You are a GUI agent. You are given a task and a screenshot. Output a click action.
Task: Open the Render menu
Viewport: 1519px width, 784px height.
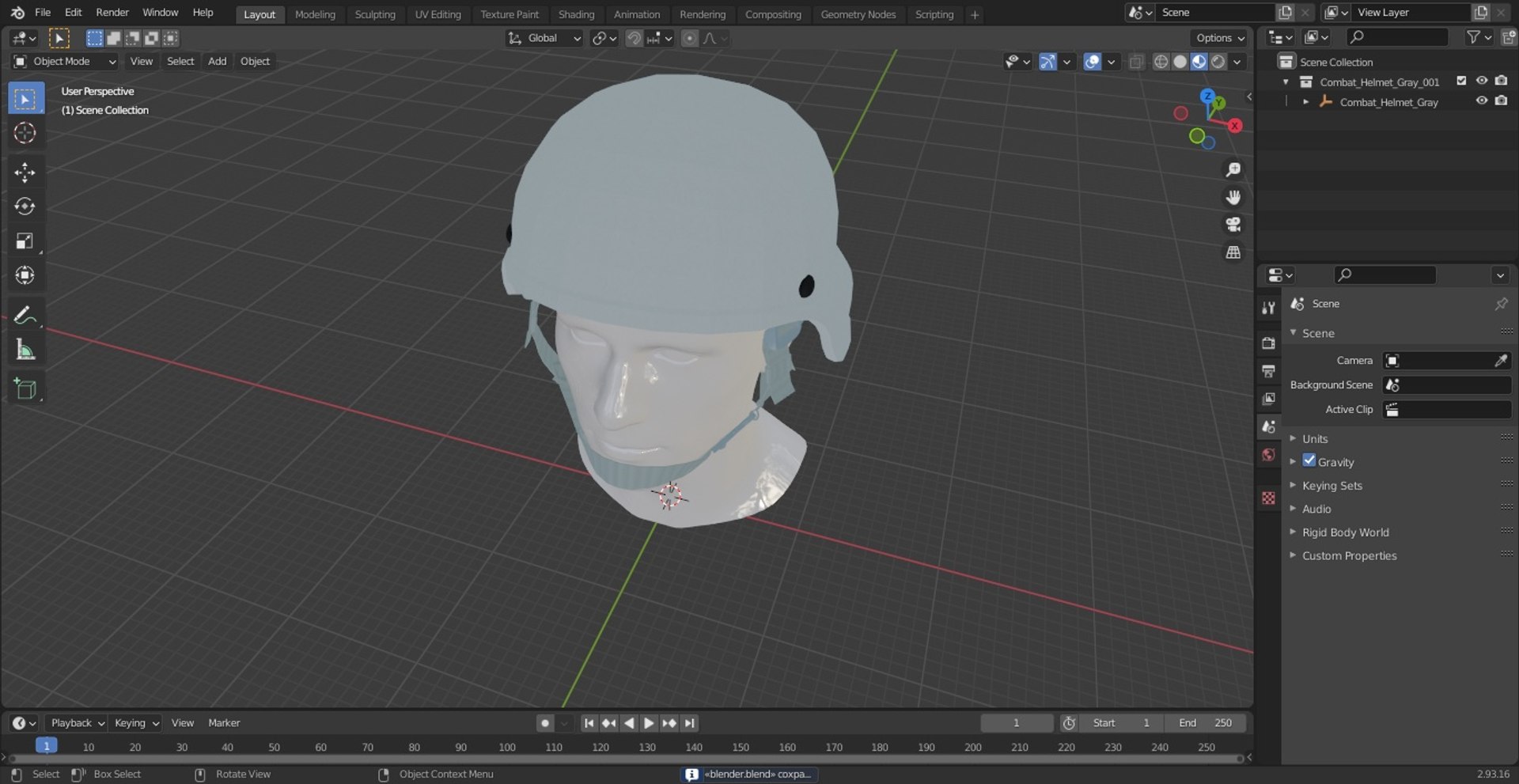click(x=112, y=13)
